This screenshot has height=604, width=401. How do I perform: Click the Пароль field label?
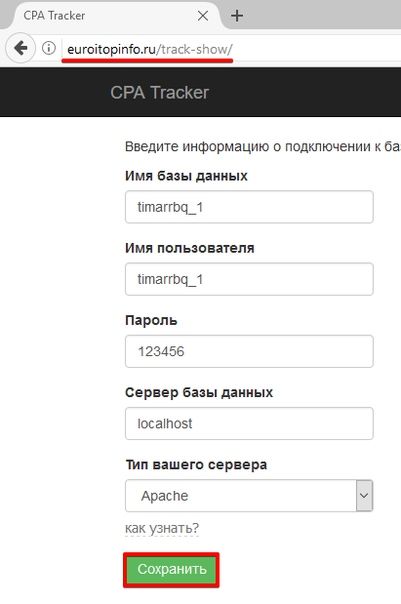point(151,320)
